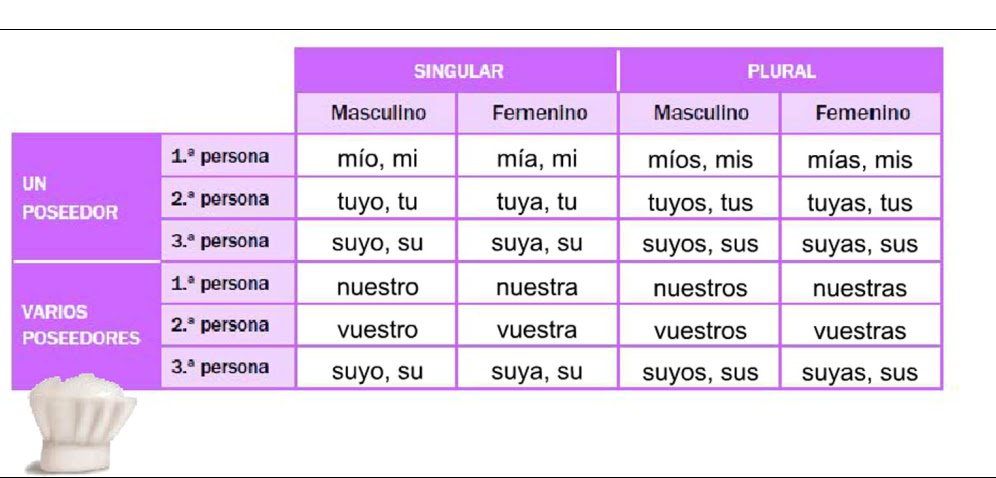Viewport: 996px width, 478px height.
Task: Select the "tuyos, tus" cell
Action: point(700,201)
